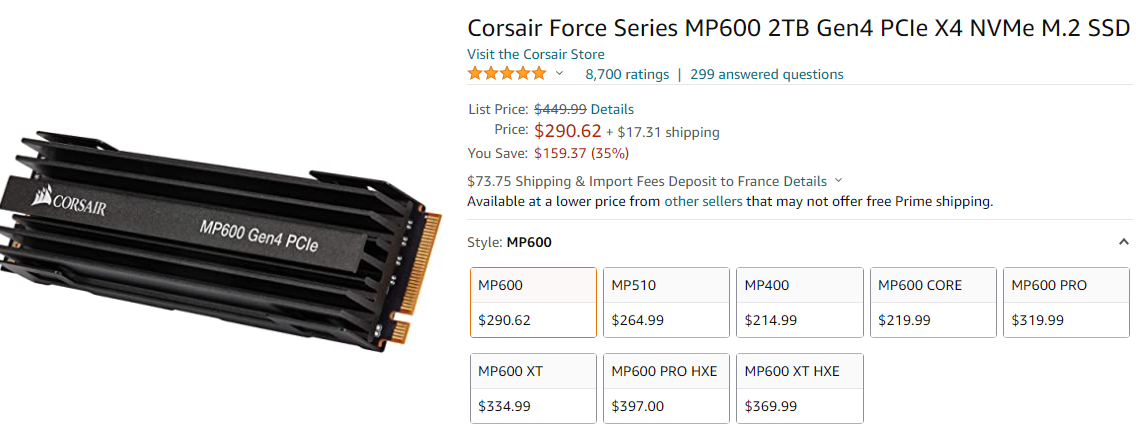The width and height of the screenshot is (1136, 431).
Task: Select the MP400 style option
Action: click(800, 303)
